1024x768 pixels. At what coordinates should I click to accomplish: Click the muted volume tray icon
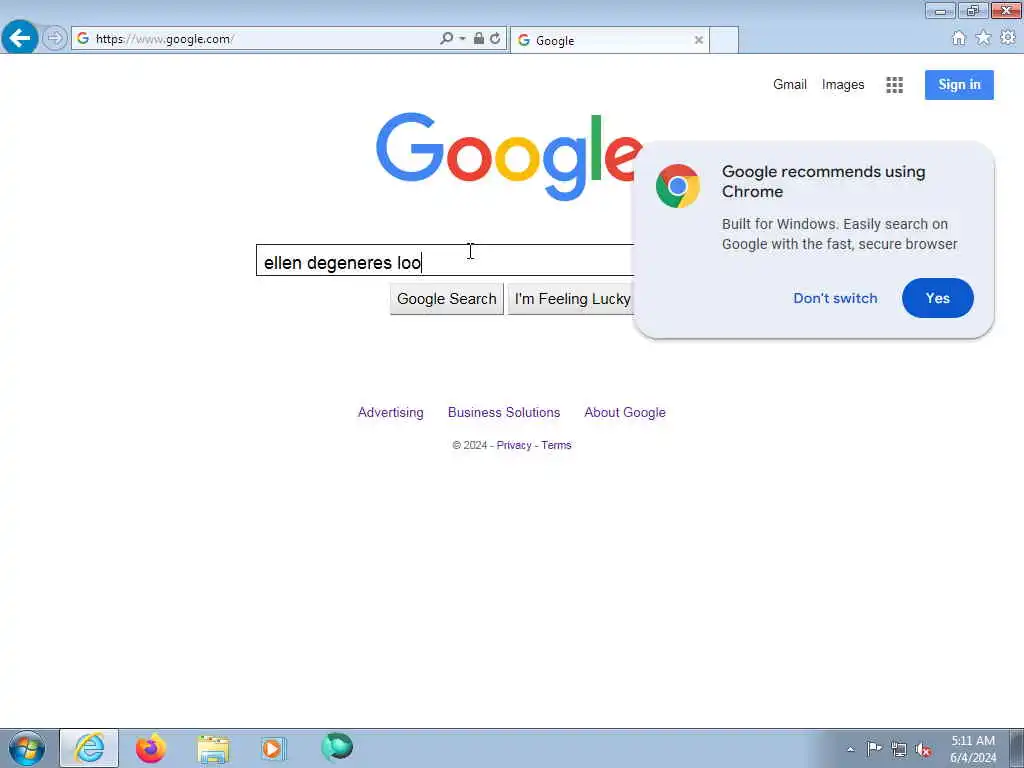pyautogui.click(x=923, y=749)
